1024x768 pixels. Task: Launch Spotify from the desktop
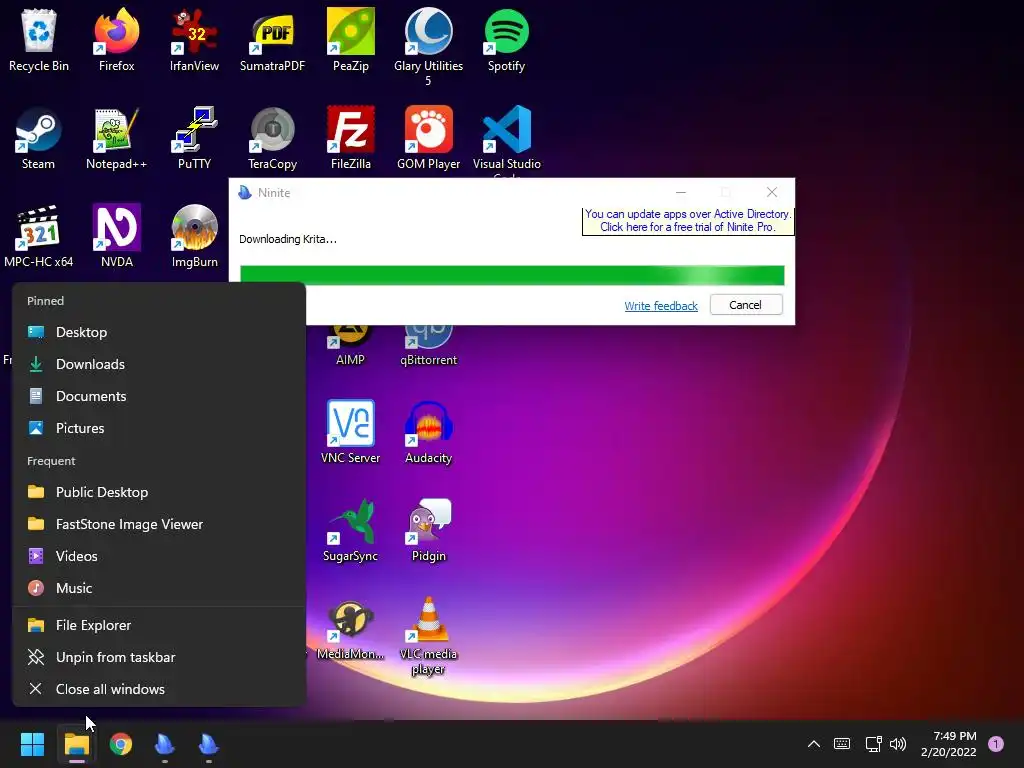506,40
